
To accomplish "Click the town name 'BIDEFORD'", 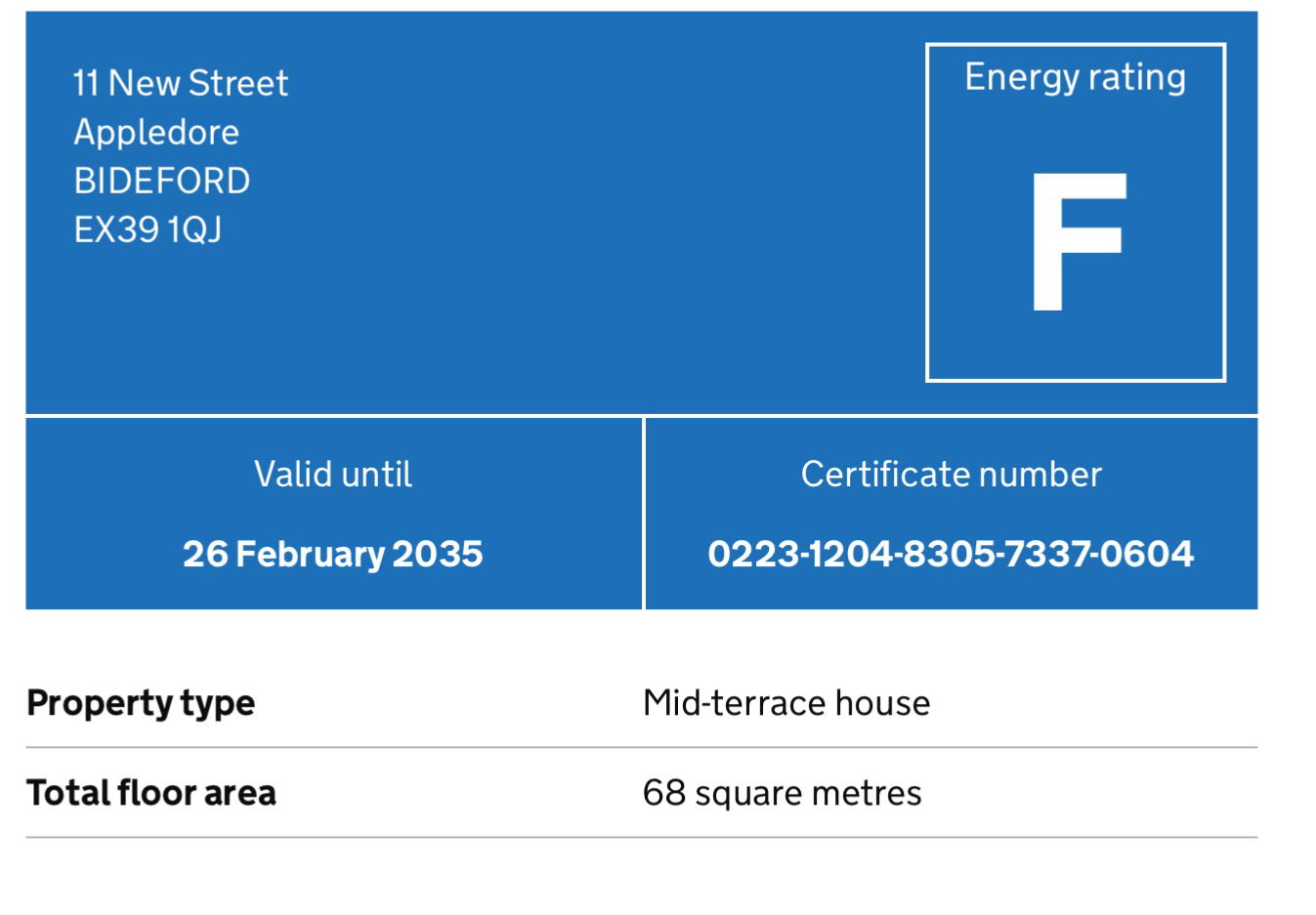I will (162, 181).
